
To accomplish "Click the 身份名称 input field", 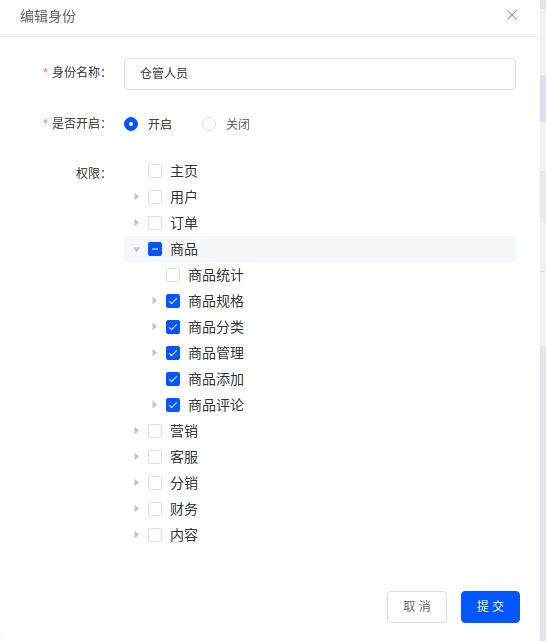I will [x=320, y=74].
